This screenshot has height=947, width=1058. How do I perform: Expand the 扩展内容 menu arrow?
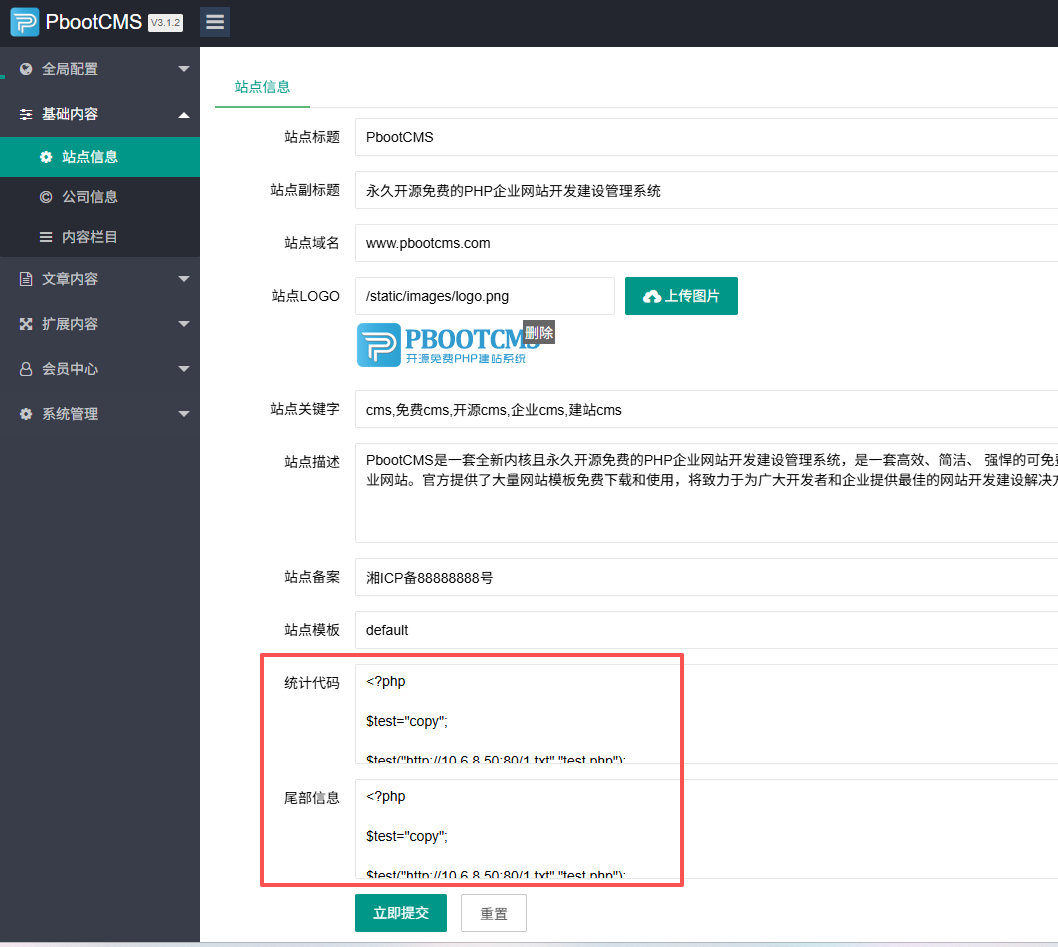click(x=184, y=324)
